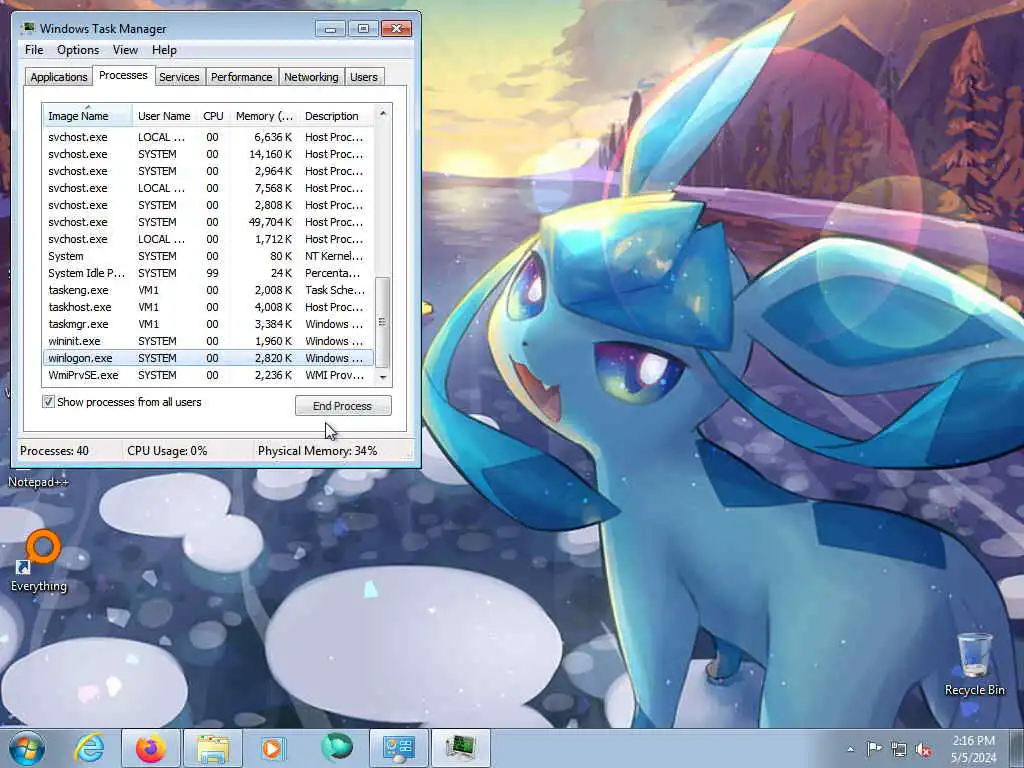Click the highlighted winlogon.exe row
Image resolution: width=1024 pixels, height=768 pixels.
pos(208,358)
